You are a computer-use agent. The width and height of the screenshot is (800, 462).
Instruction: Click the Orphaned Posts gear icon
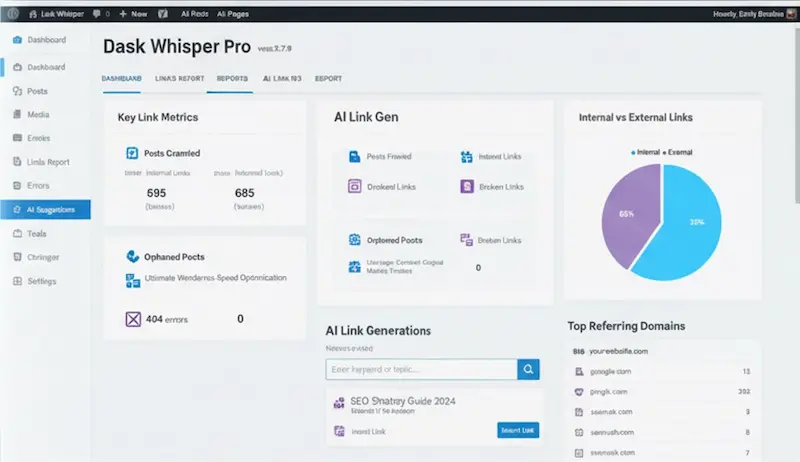[x=355, y=240]
